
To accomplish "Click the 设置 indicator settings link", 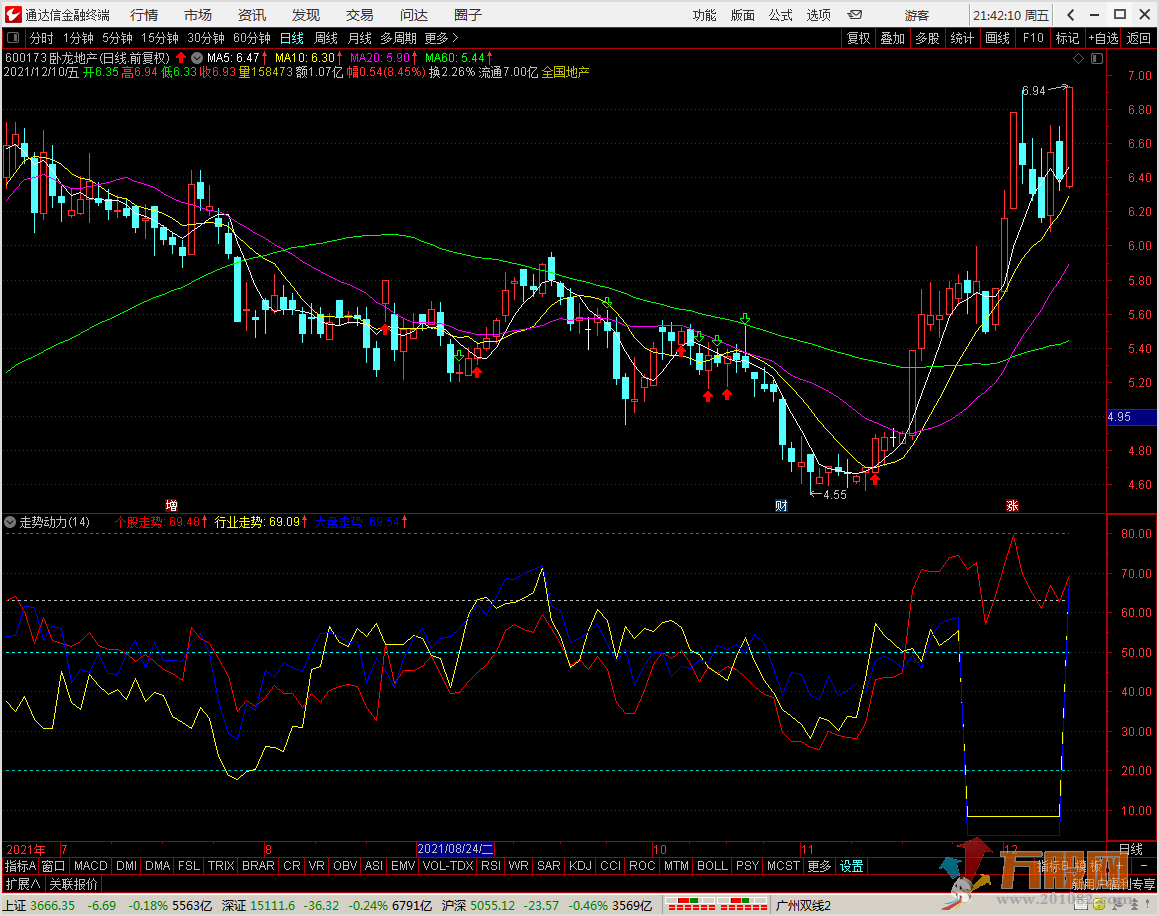I will 851,866.
